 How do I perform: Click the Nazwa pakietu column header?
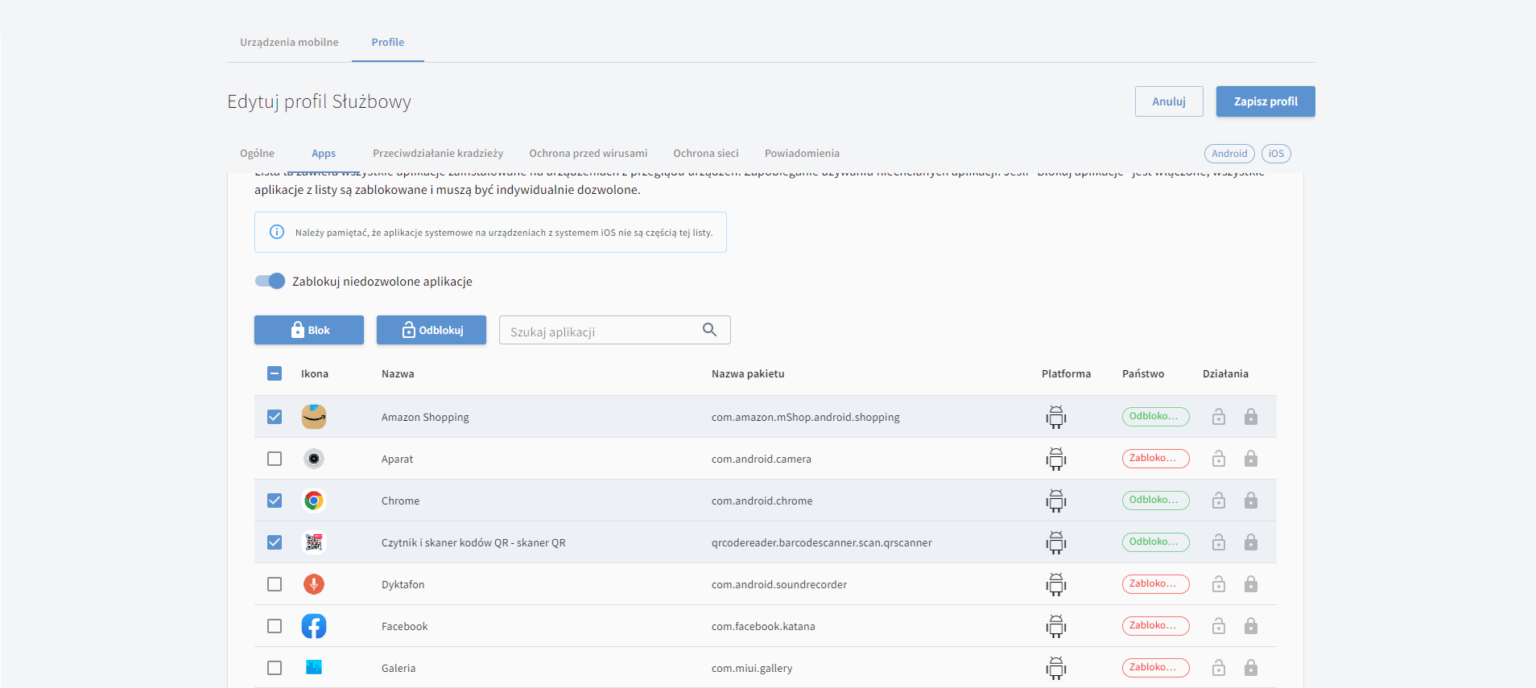pyautogui.click(x=748, y=374)
